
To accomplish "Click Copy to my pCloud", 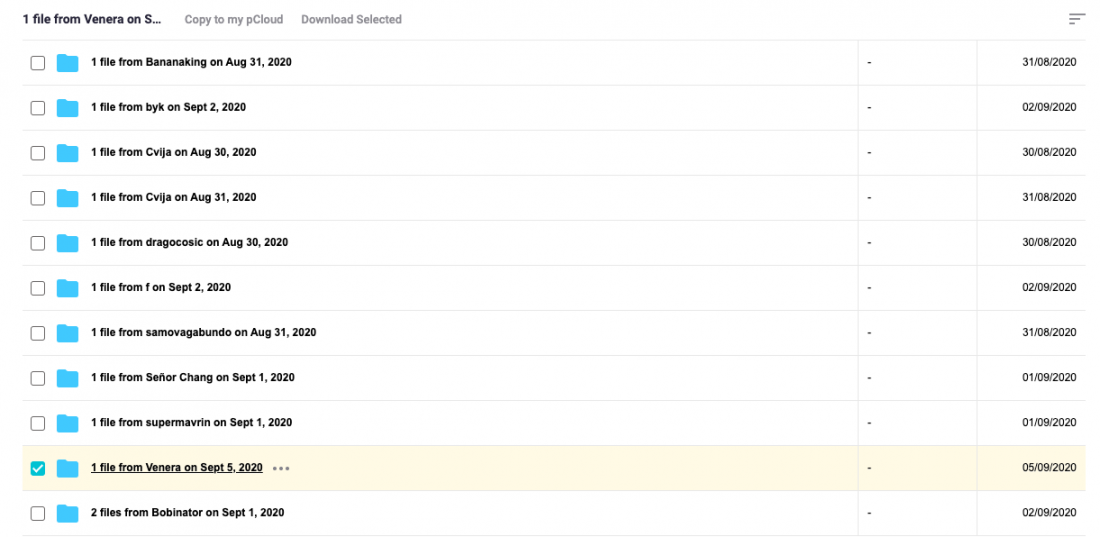I will (234, 20).
